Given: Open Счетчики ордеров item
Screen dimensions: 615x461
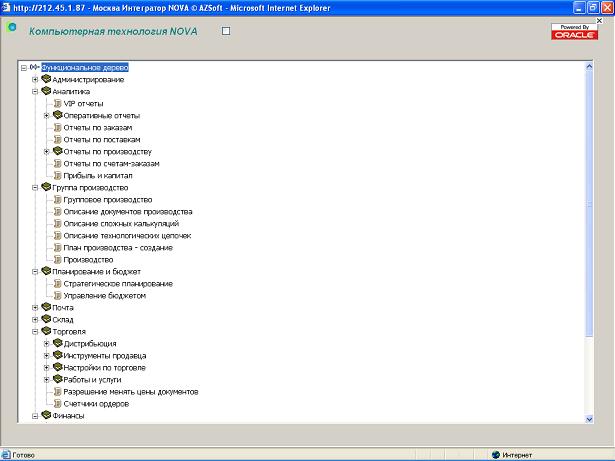Looking at the screenshot, I should point(96,404).
